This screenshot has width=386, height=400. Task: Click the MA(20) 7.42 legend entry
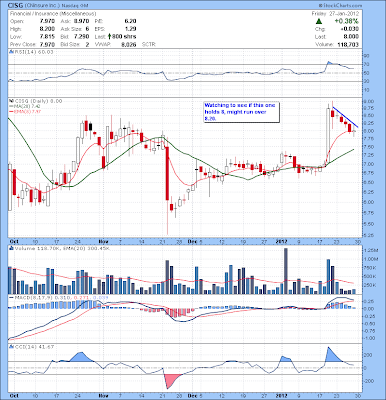point(24,106)
